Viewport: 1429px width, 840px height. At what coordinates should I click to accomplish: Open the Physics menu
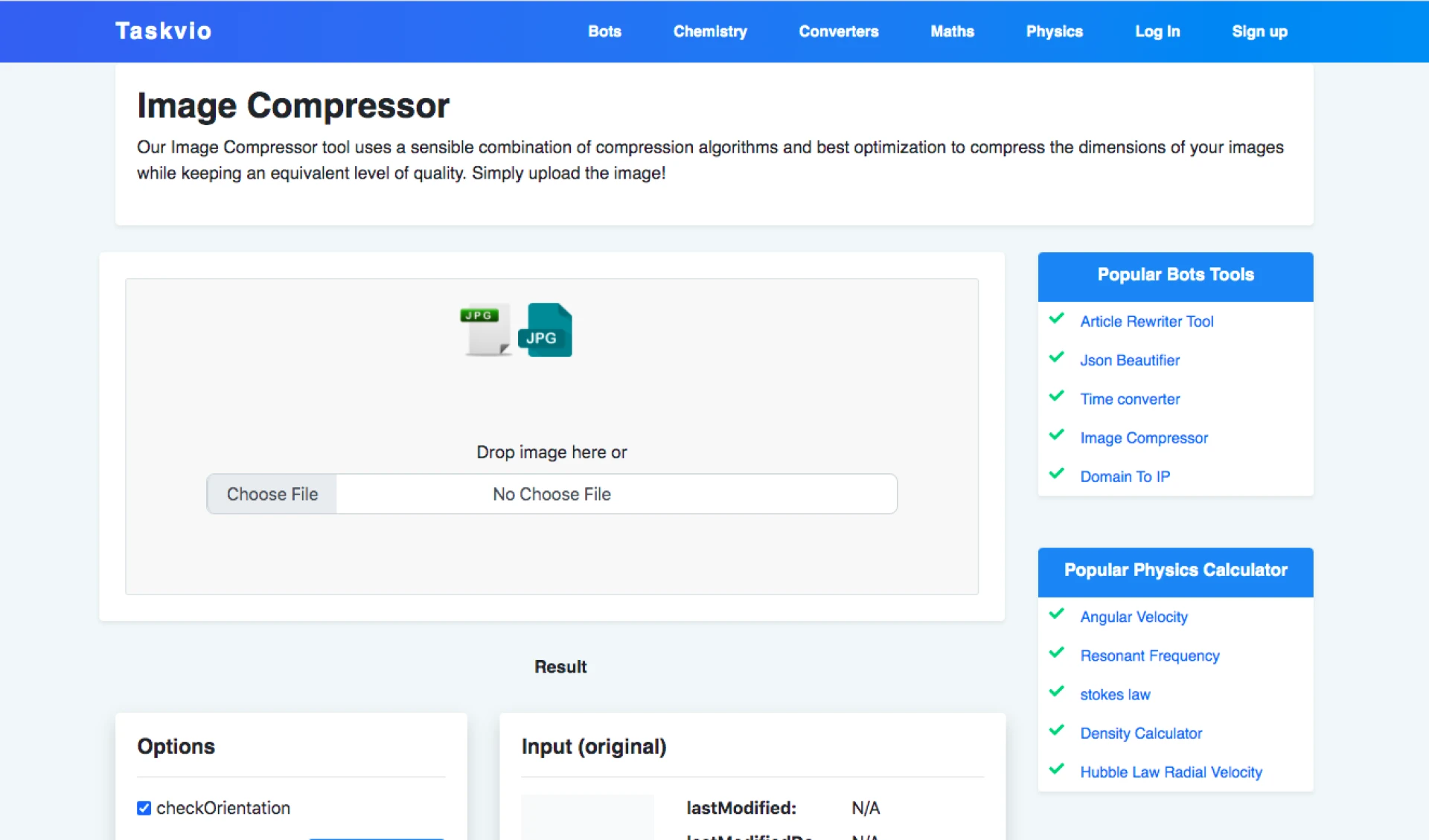(x=1054, y=31)
